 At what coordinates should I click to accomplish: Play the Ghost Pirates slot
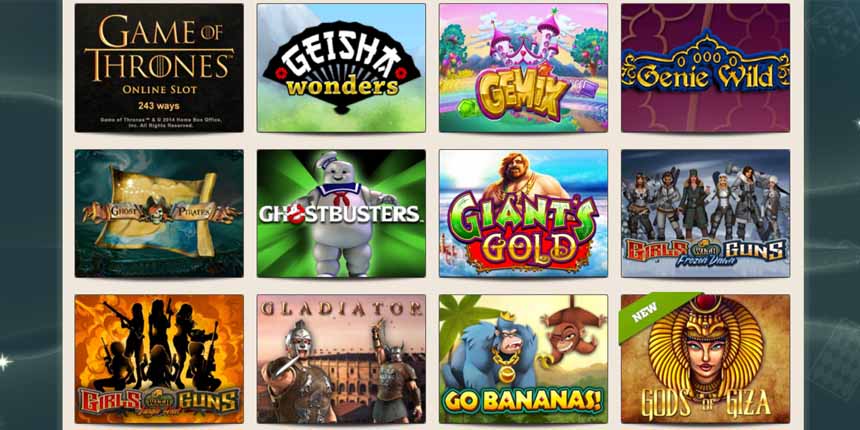[159, 213]
